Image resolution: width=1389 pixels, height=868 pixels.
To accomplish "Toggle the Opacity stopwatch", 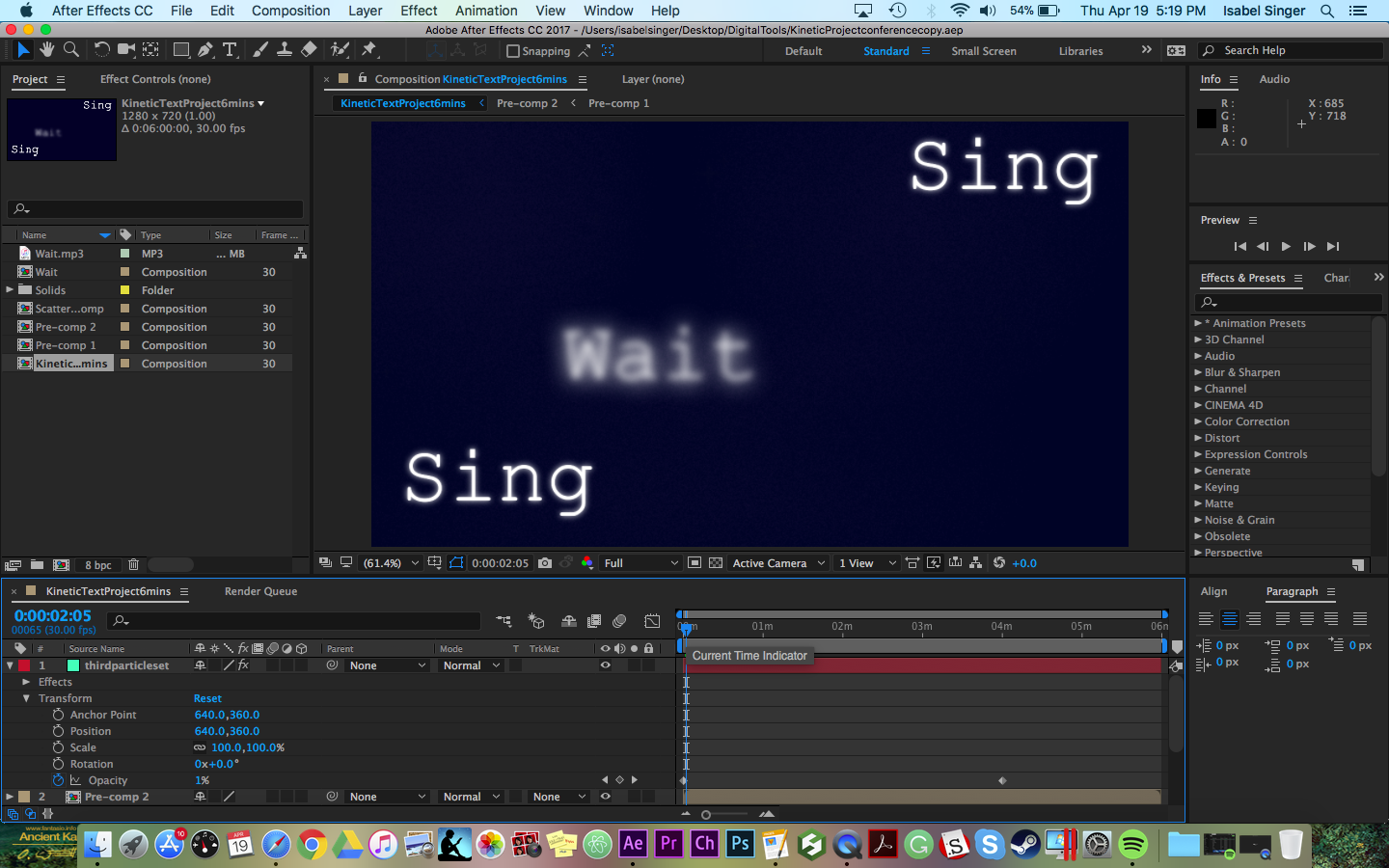I will (58, 780).
